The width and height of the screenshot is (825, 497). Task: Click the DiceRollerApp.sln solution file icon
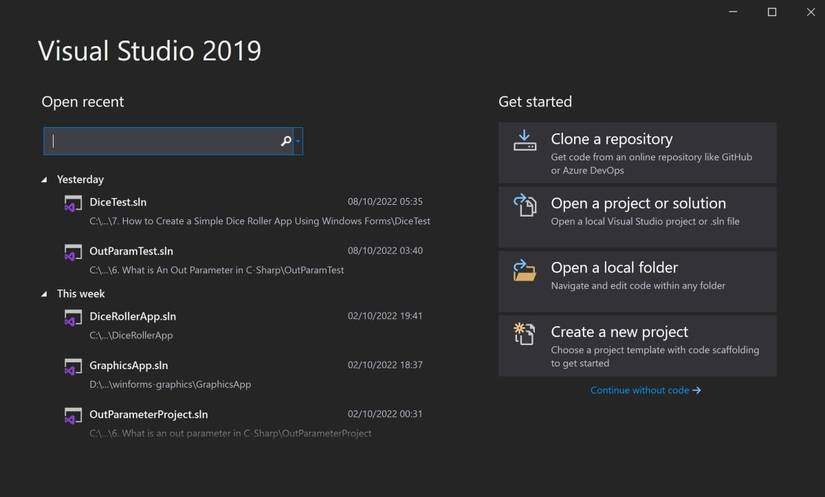coord(73,318)
